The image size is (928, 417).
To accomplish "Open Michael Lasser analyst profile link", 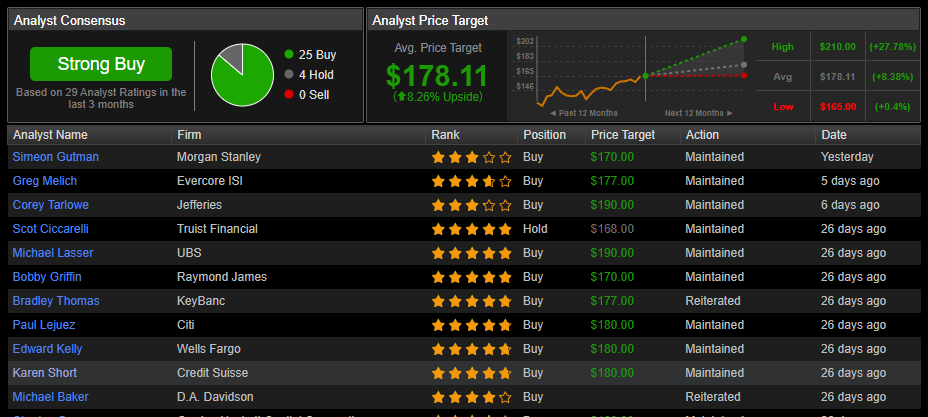I will click(53, 253).
